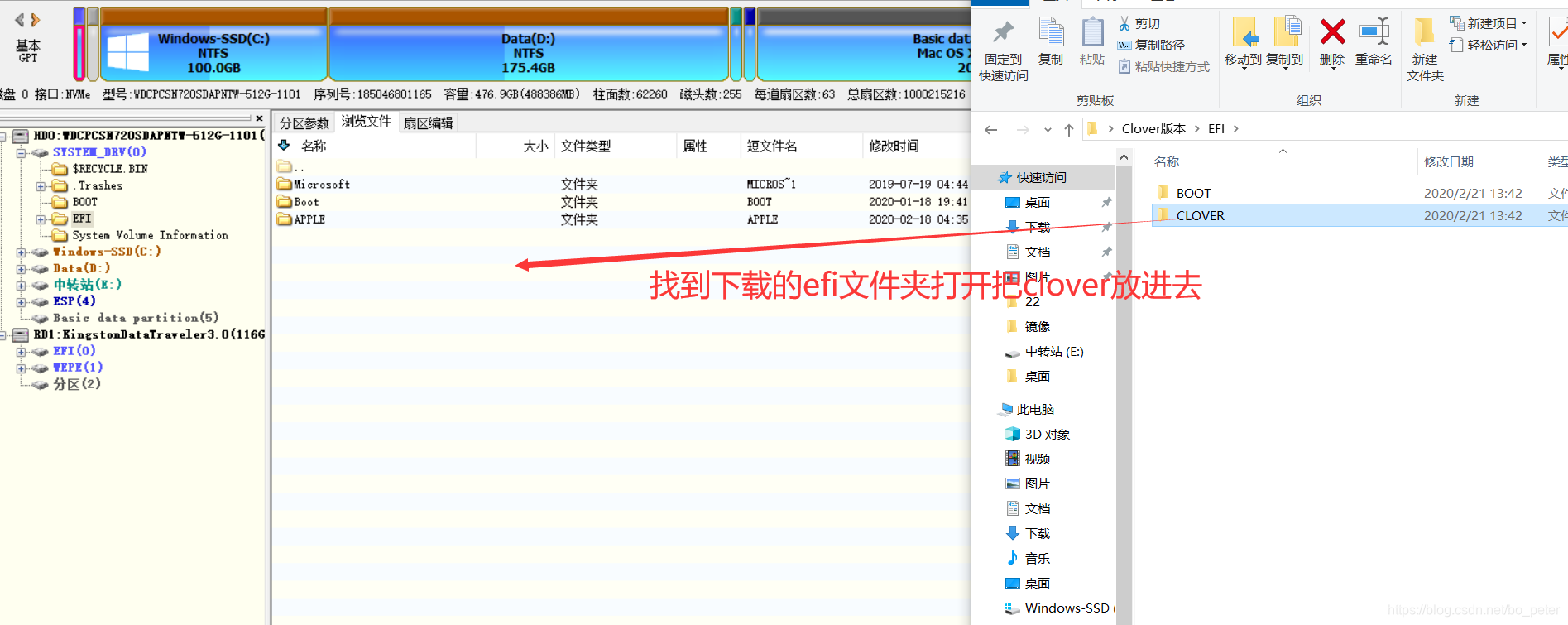Viewport: 1568px width, 625px height.
Task: Expand the .Trashes folder node
Action: [41, 186]
